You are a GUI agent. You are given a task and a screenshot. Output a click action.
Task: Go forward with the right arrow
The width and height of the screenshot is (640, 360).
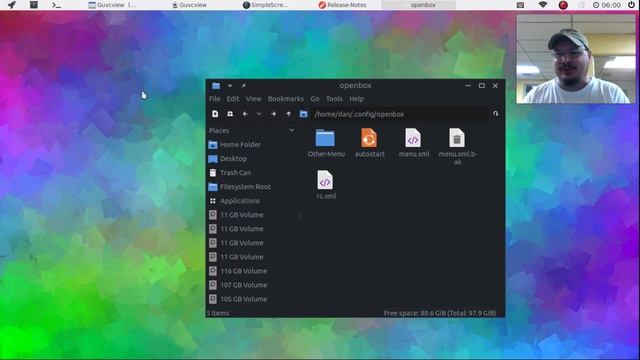pyautogui.click(x=273, y=114)
